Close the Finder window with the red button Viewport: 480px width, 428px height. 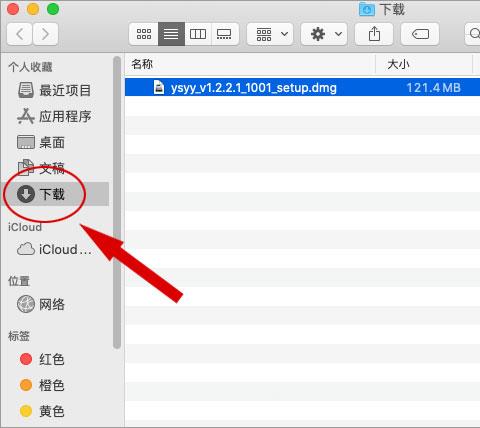point(13,9)
